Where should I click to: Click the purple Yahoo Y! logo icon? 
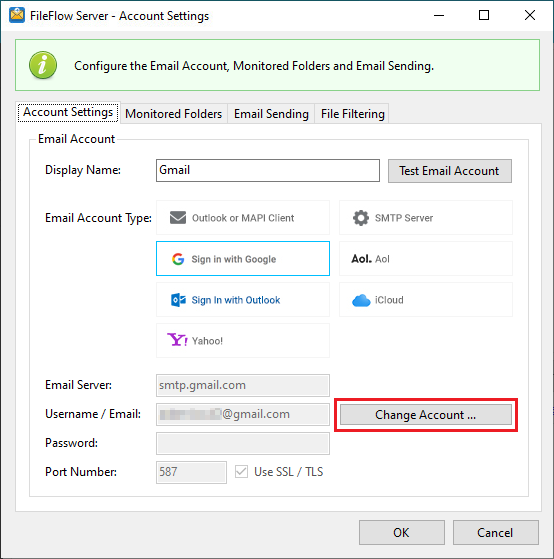(177, 340)
